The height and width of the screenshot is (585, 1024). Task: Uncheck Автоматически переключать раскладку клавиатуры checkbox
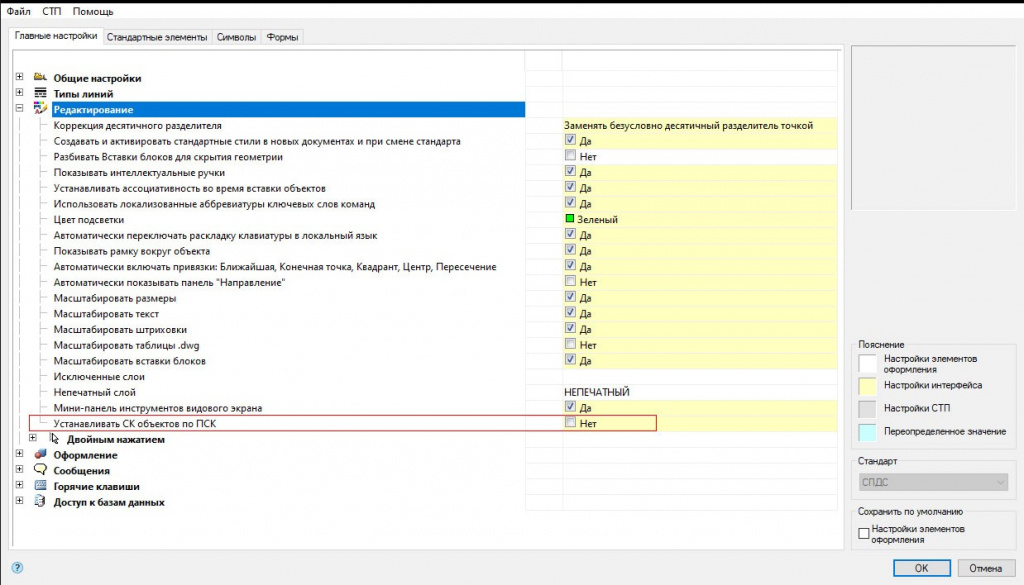point(570,234)
